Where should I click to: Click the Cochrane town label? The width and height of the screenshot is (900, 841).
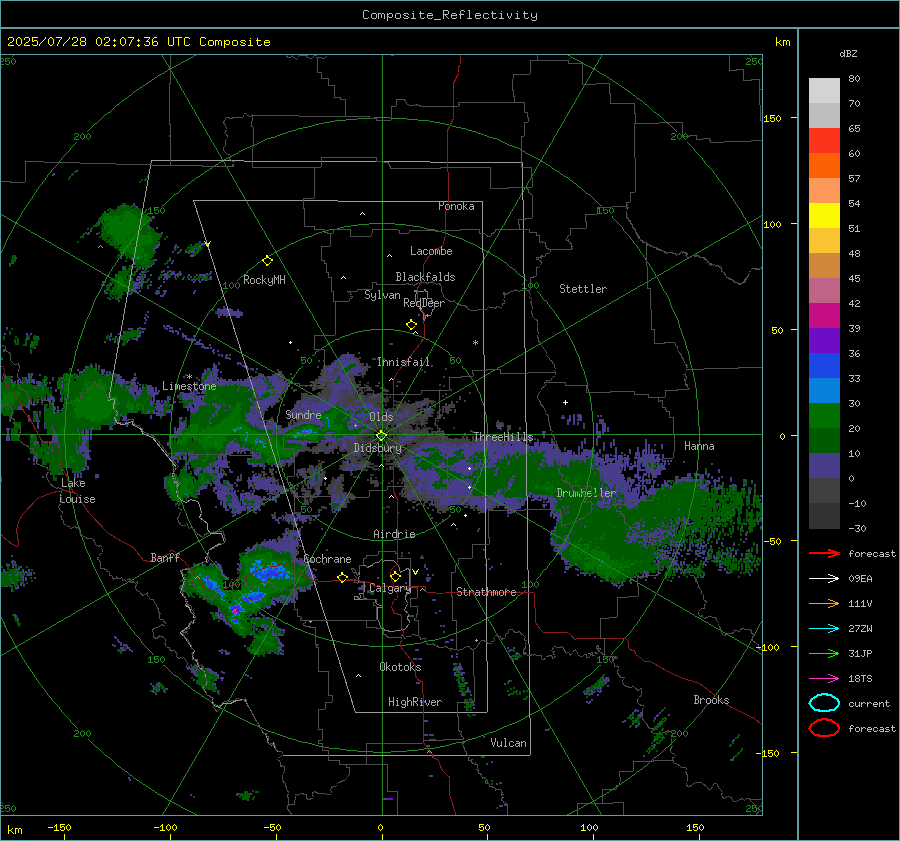pyautogui.click(x=327, y=559)
